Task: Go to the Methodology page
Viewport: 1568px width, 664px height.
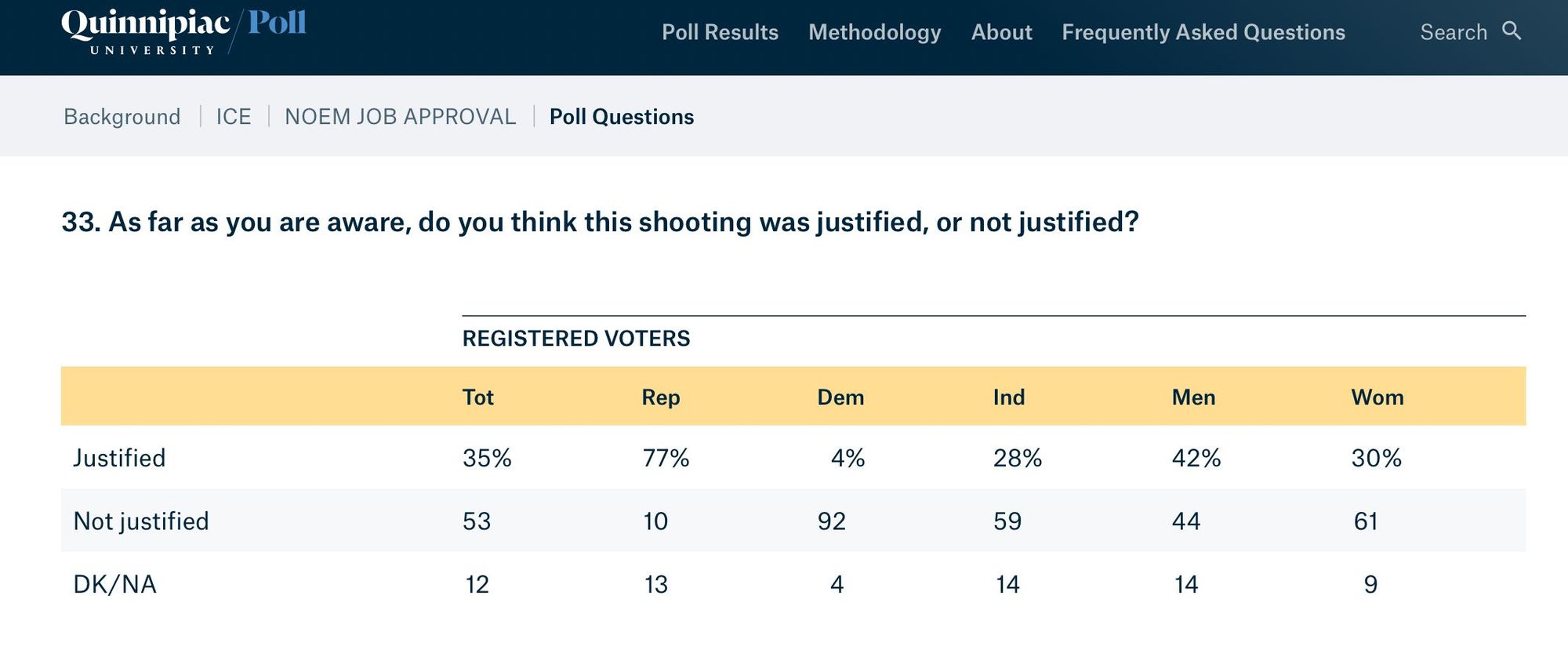Action: tap(874, 32)
